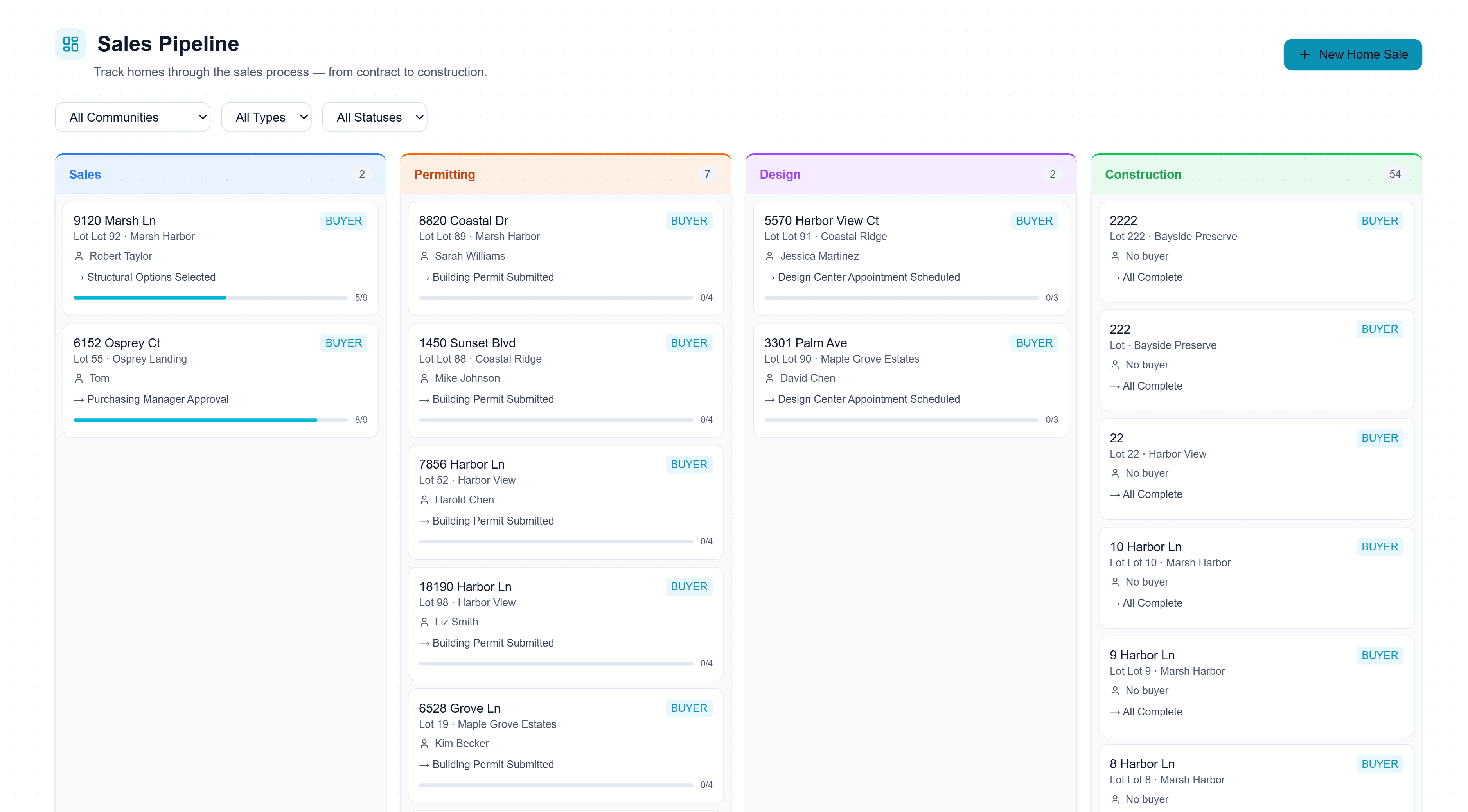The width and height of the screenshot is (1468, 812).
Task: Click person icon beside Sarah Williams
Action: pyautogui.click(x=424, y=257)
